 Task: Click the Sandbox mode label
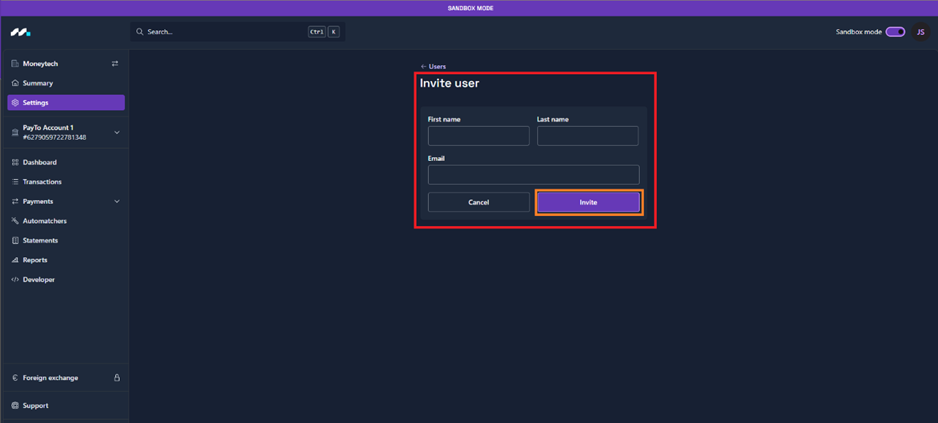tap(858, 32)
